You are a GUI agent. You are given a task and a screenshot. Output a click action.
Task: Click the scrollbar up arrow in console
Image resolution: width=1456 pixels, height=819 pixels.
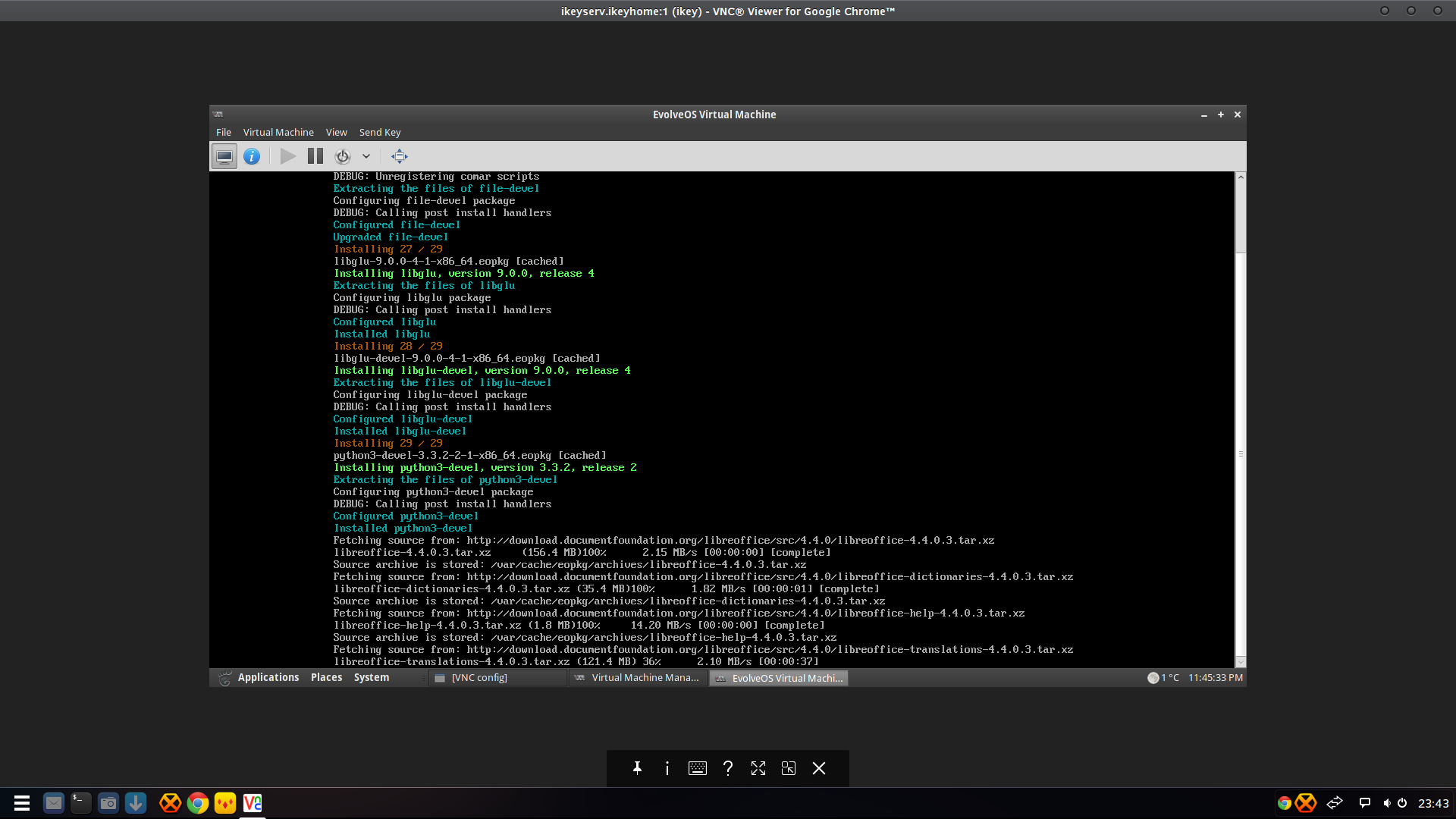click(1241, 177)
